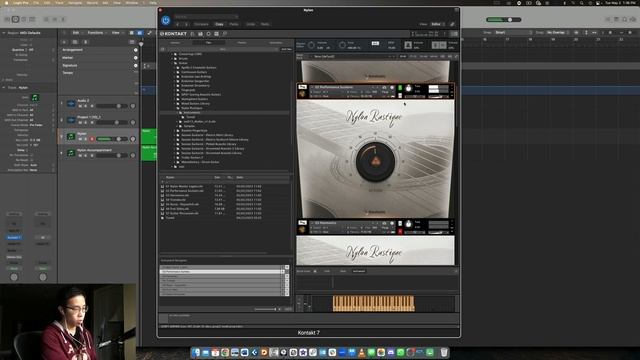640x360 pixels.
Task: Mute the Nylon Accompaniment track
Action: [x=80, y=156]
